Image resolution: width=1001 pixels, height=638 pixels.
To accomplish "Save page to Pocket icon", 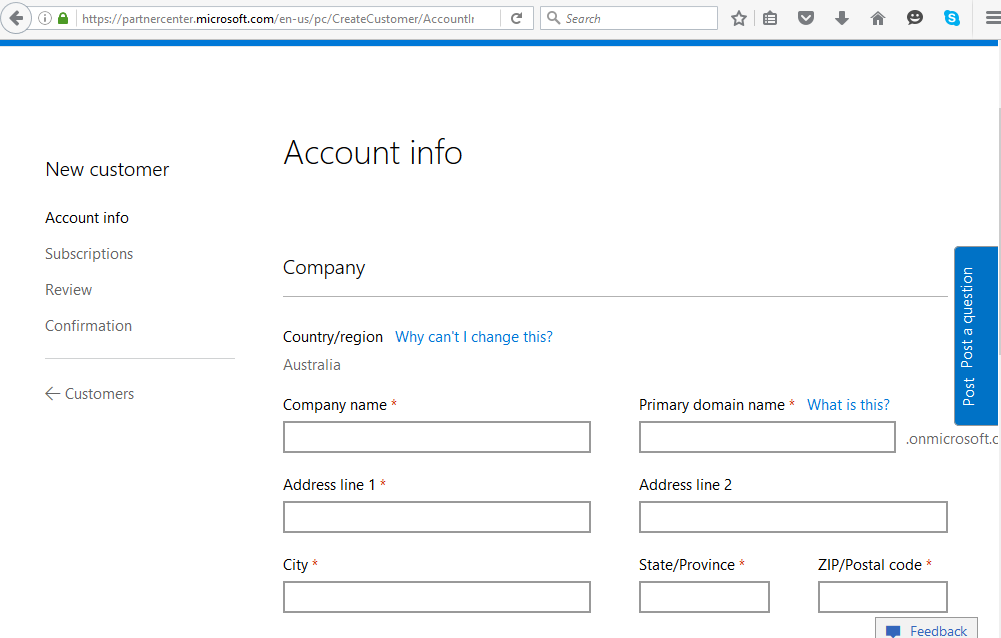I will 806,19.
